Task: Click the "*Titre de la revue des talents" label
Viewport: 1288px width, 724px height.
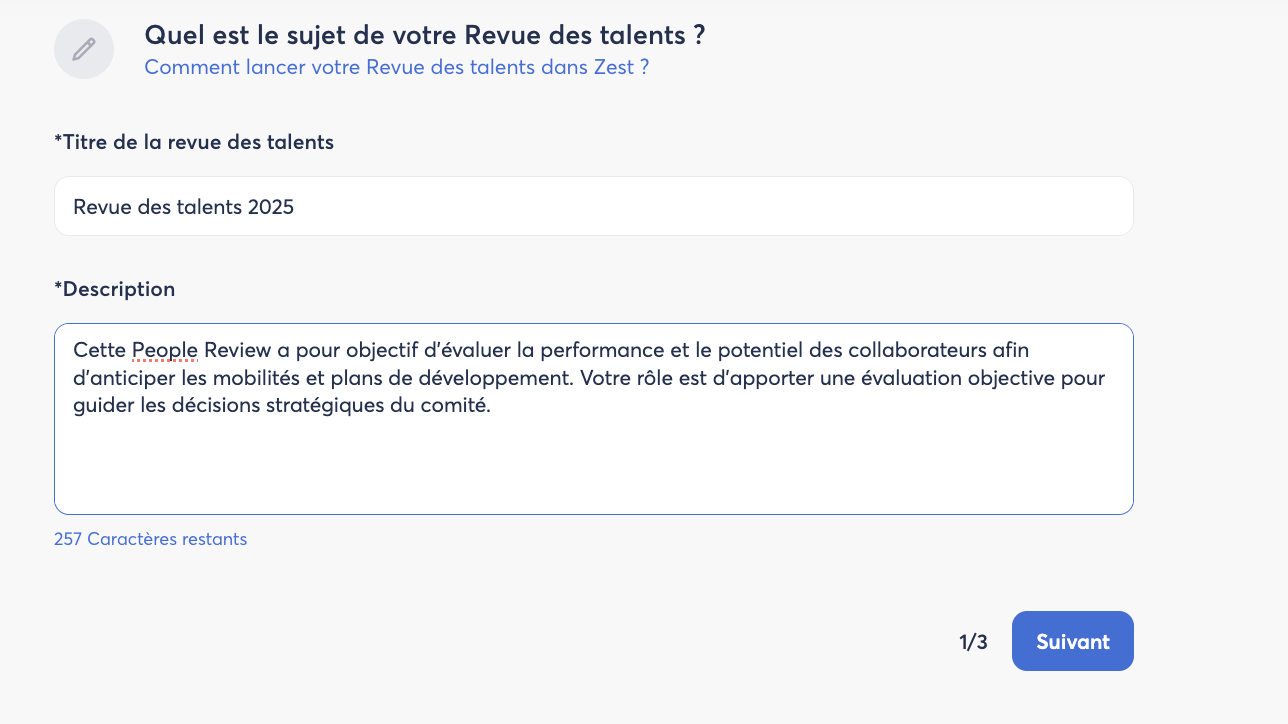Action: 194,142
